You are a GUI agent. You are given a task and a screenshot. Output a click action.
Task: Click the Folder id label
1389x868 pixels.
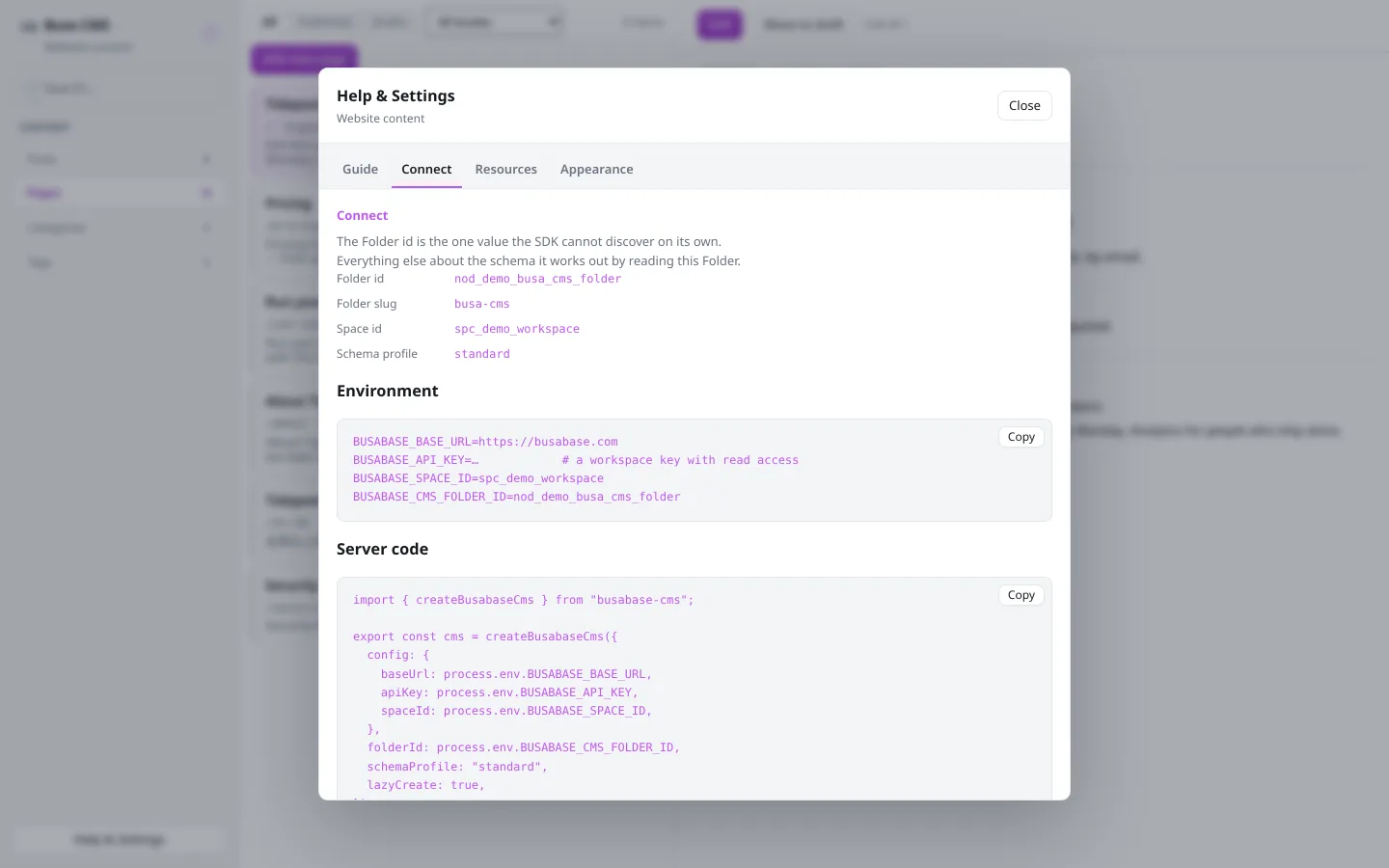[360, 279]
